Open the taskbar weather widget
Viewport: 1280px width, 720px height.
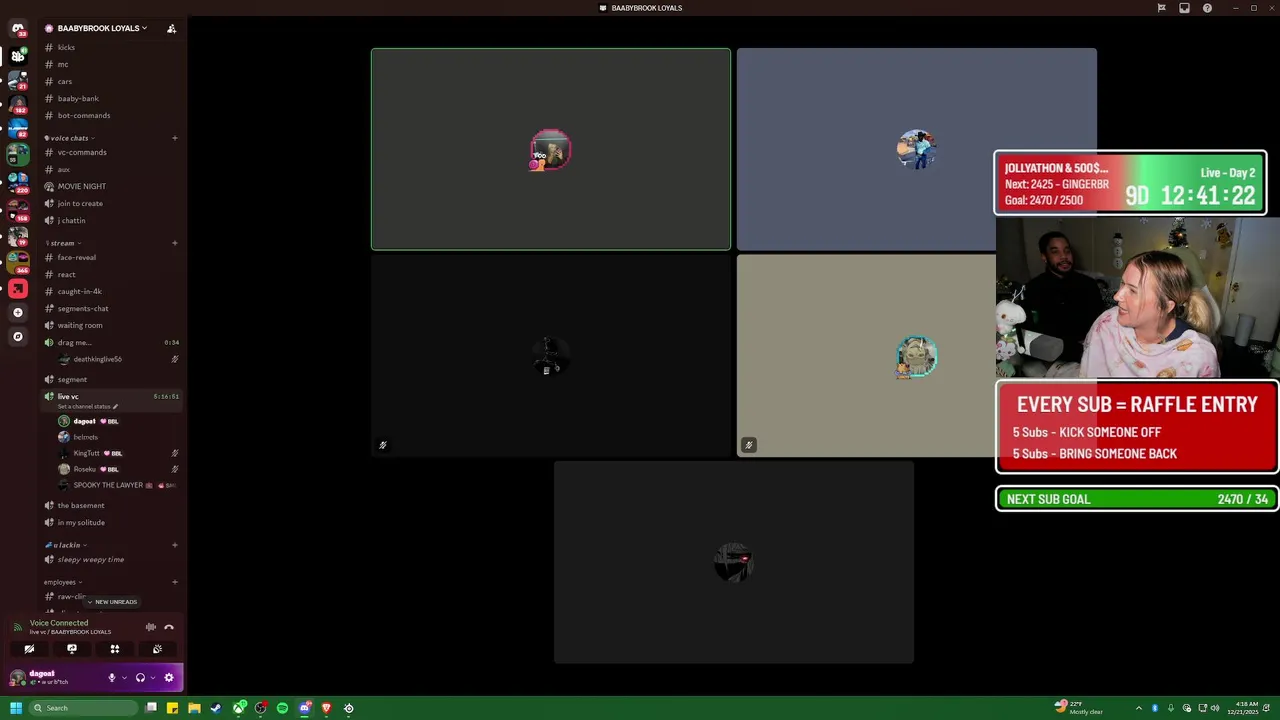pos(1080,708)
